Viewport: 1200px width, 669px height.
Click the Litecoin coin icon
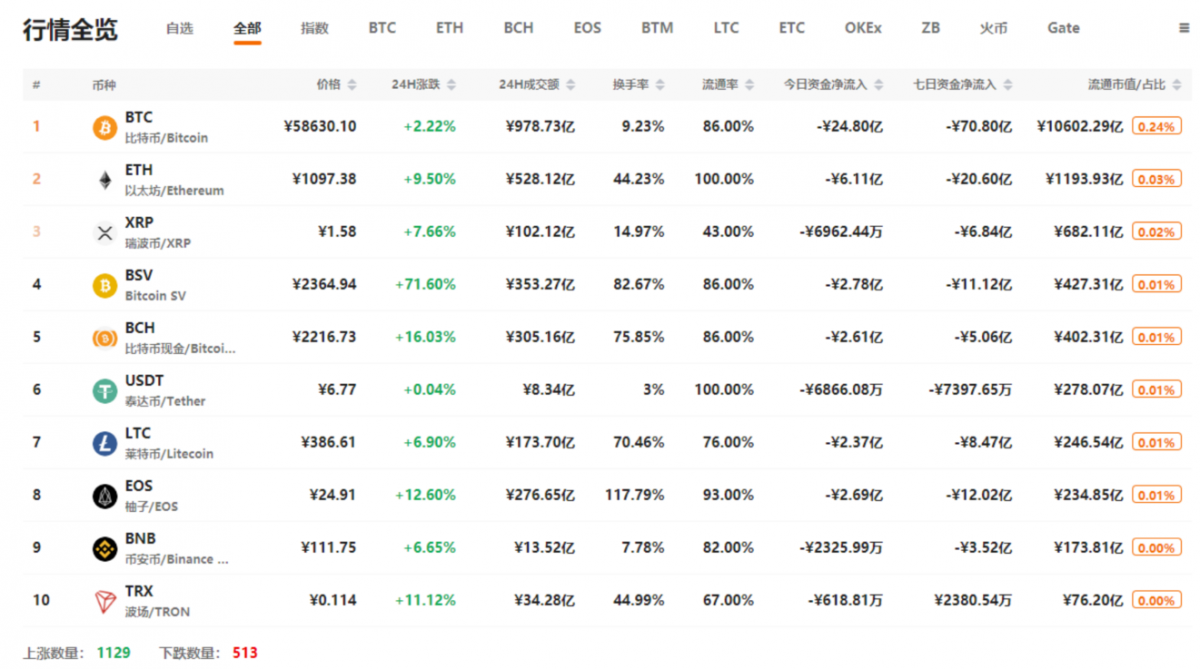coord(105,444)
